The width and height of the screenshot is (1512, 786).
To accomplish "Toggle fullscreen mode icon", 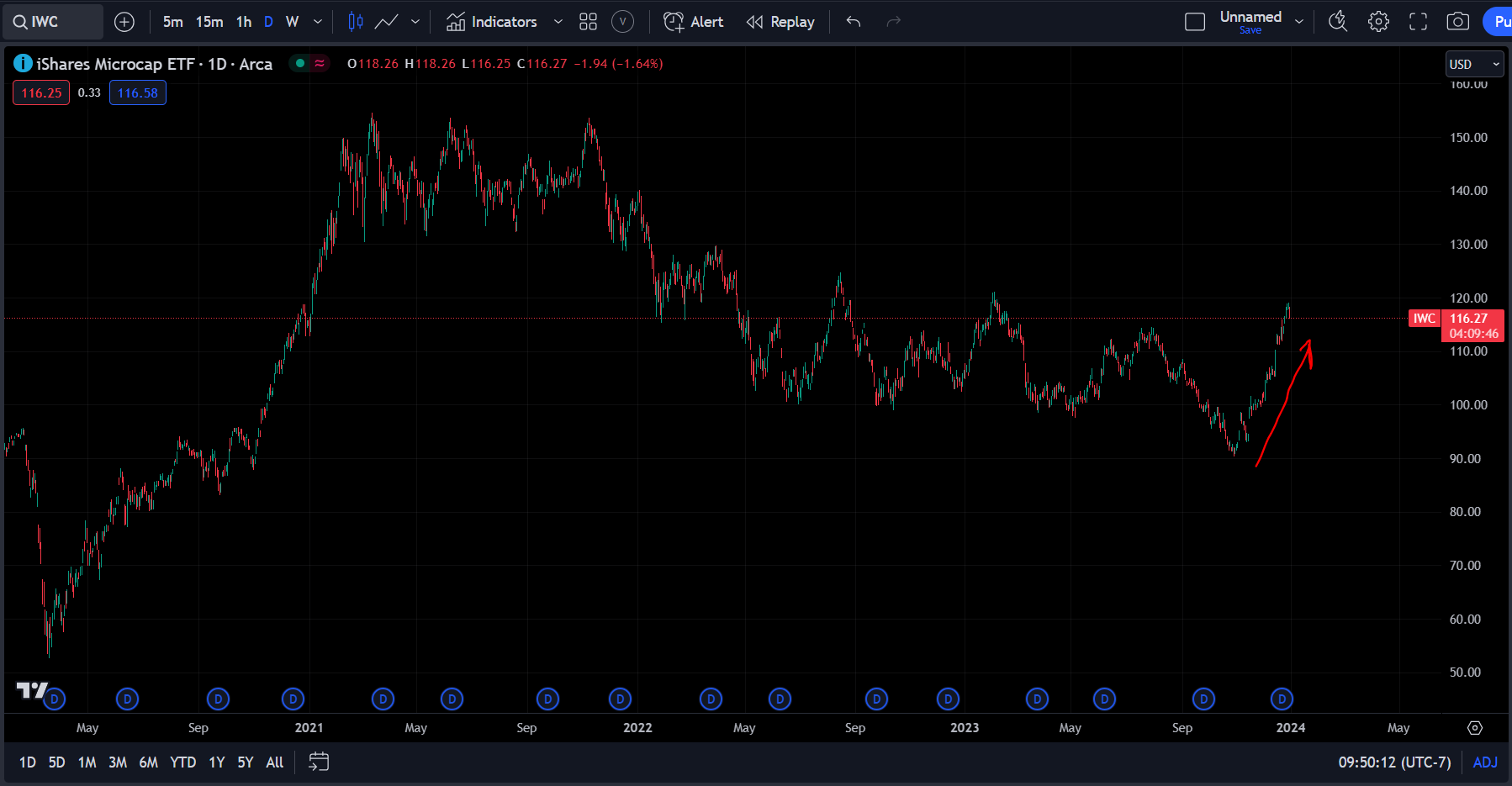I will 1418,22.
